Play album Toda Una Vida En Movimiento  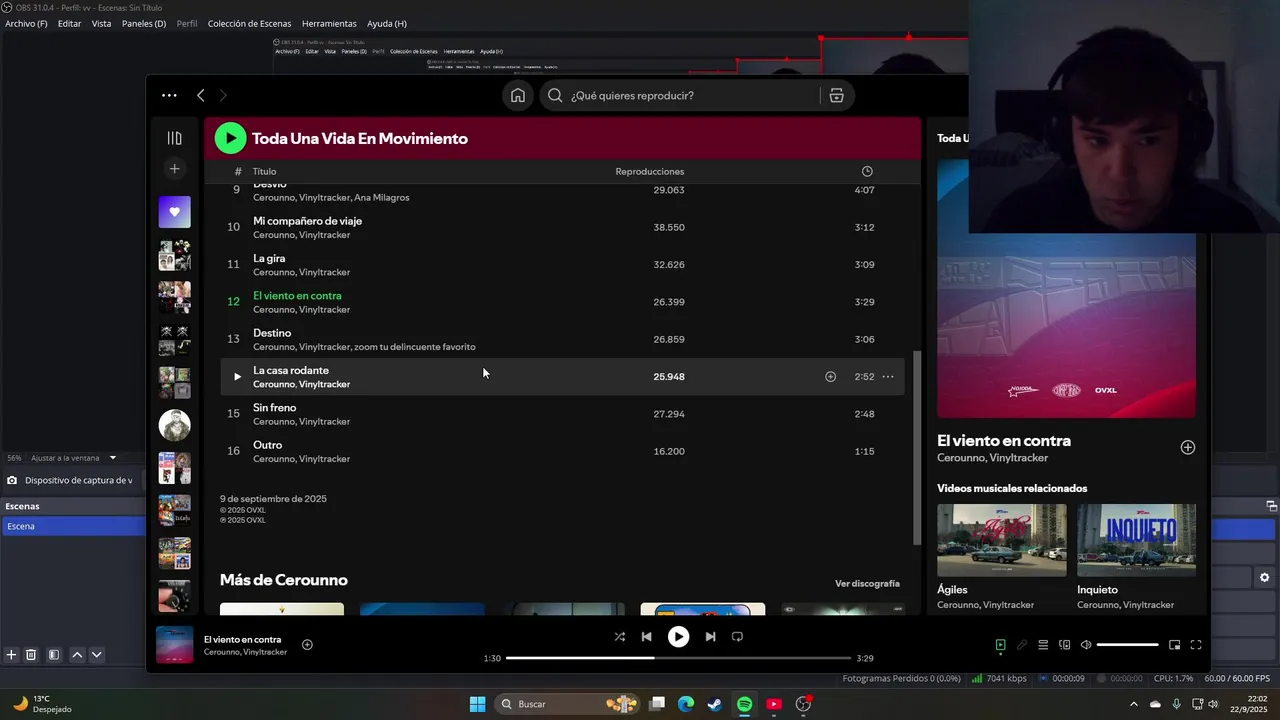(x=230, y=138)
